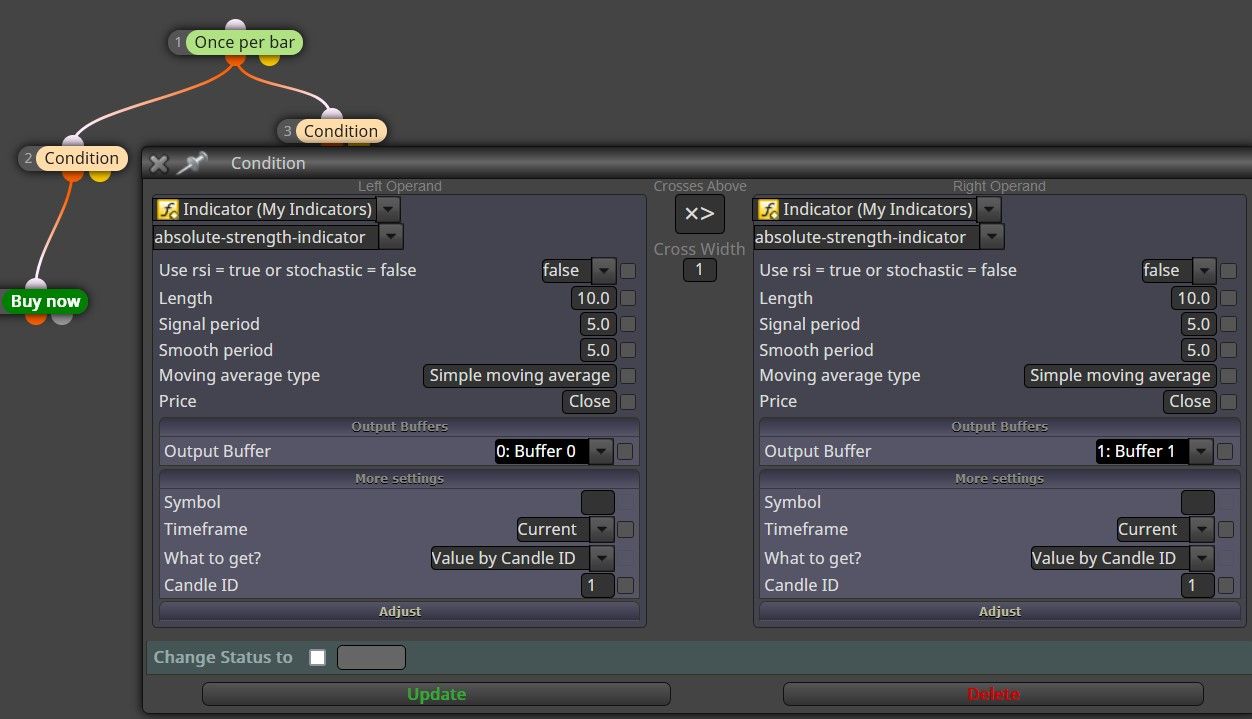Click the pin icon in Condition header

[192, 162]
